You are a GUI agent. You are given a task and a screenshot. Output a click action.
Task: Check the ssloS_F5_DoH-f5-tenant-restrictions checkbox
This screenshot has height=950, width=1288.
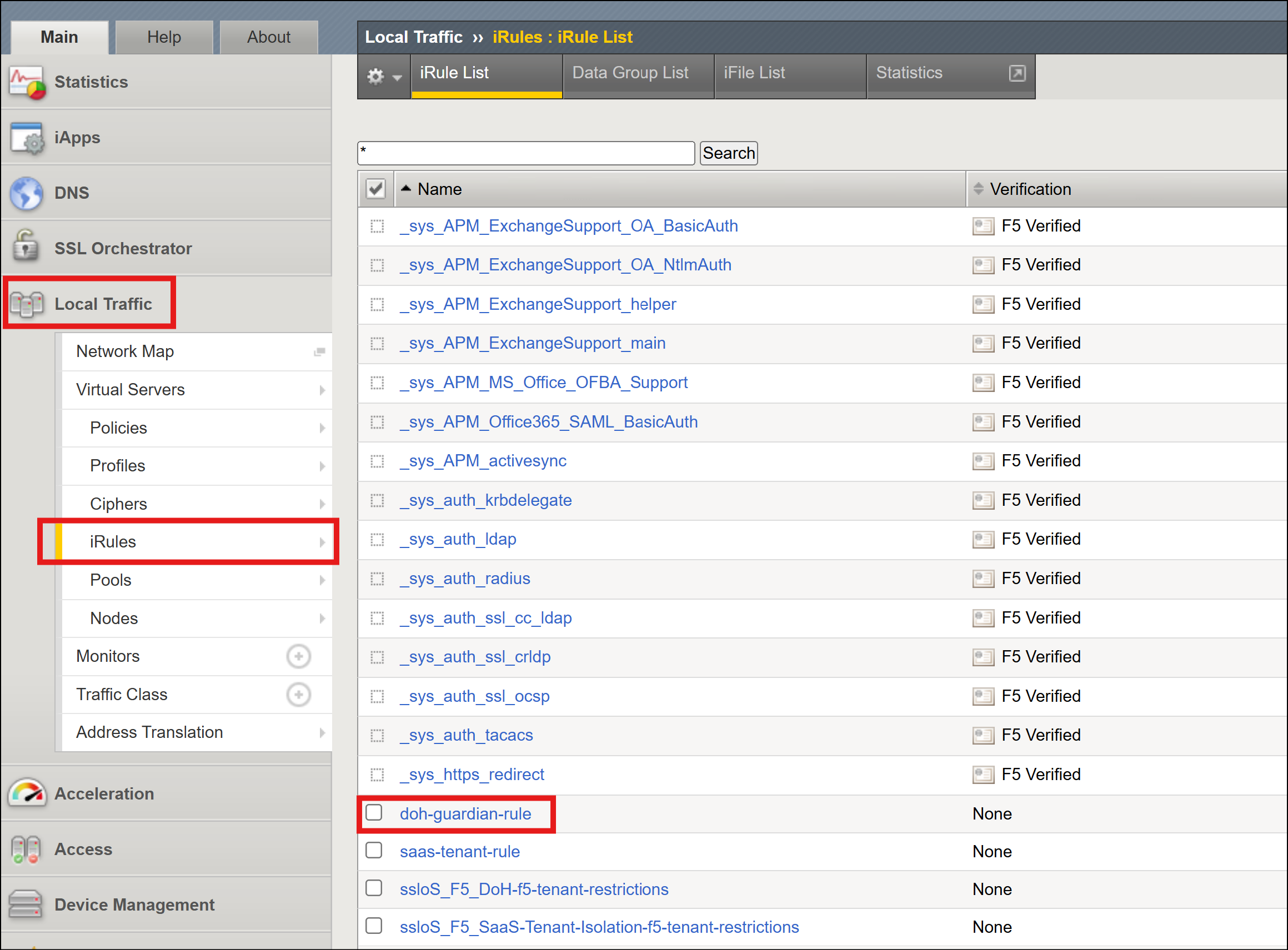[374, 888]
